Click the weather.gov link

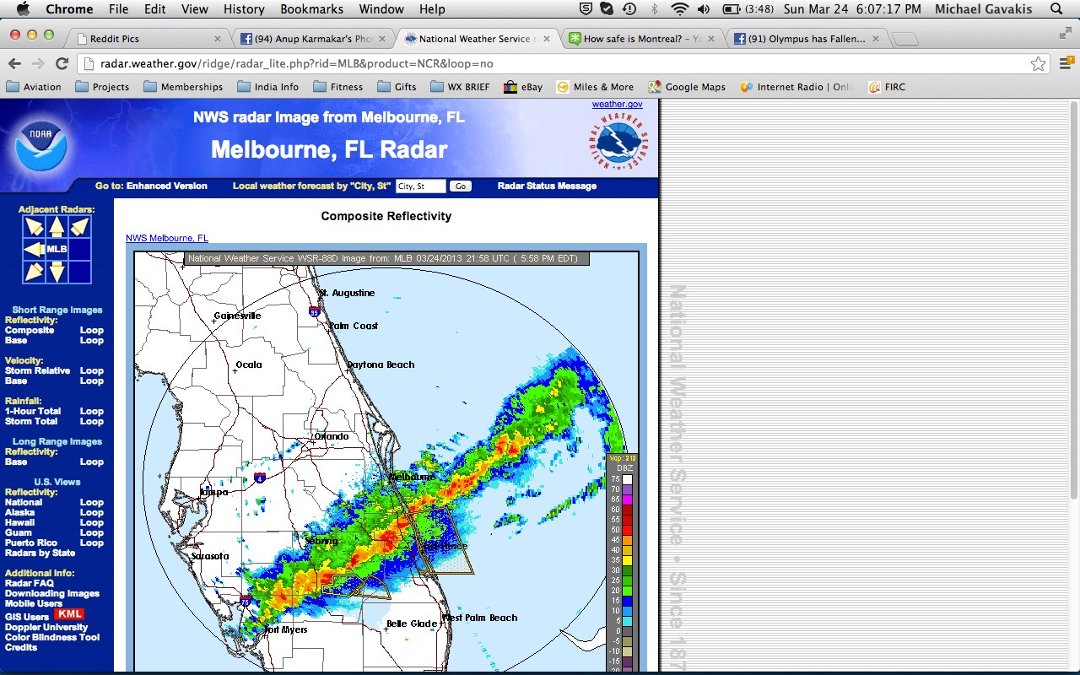coord(617,104)
